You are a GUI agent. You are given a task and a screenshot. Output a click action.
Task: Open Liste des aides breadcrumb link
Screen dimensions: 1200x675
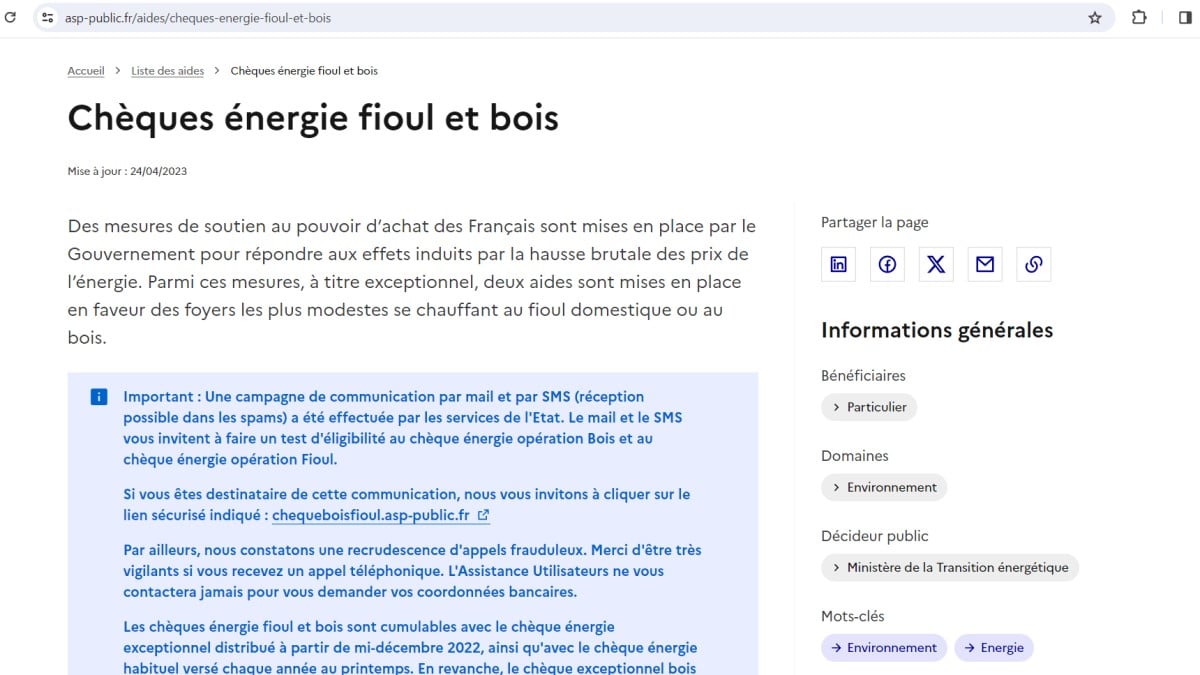coord(167,71)
